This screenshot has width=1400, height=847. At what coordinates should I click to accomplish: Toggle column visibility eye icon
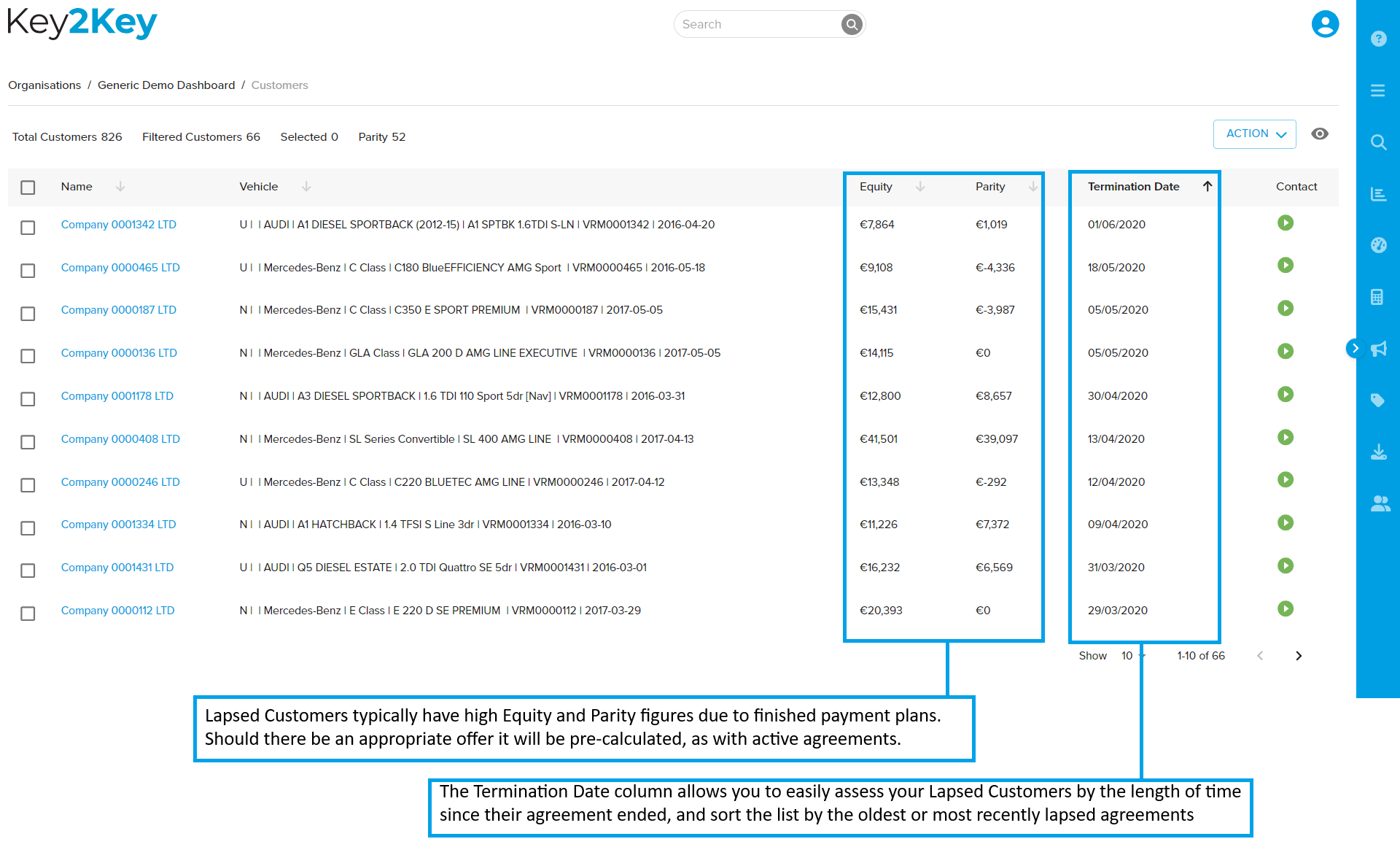(x=1320, y=134)
